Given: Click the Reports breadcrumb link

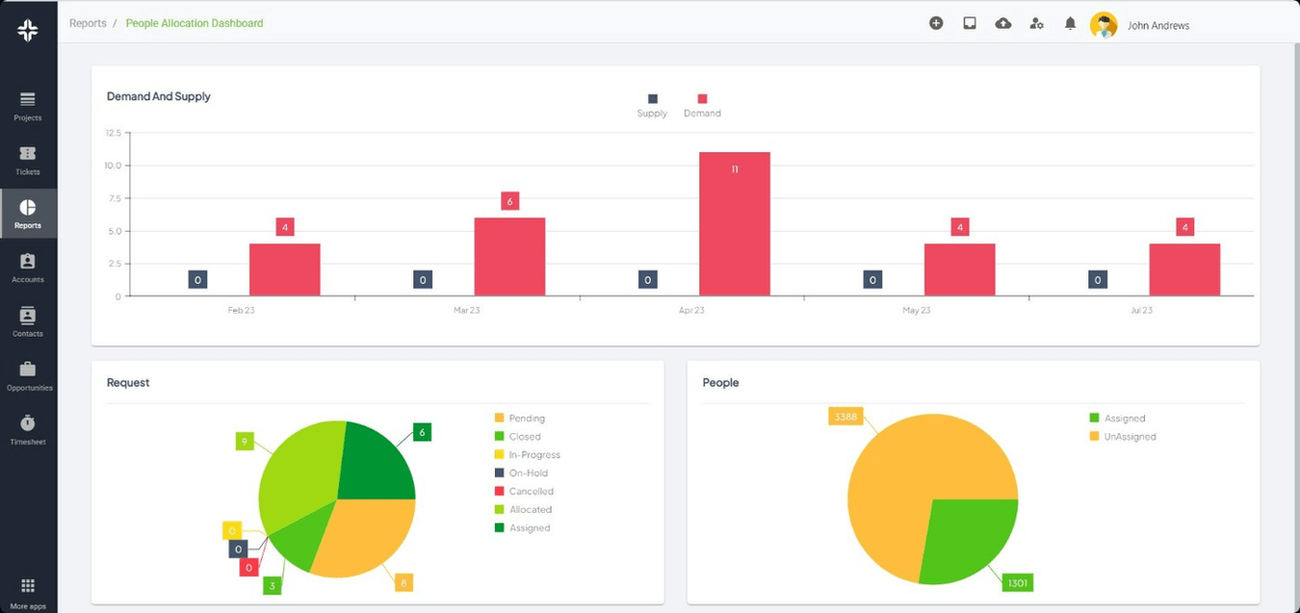Looking at the screenshot, I should 88,23.
